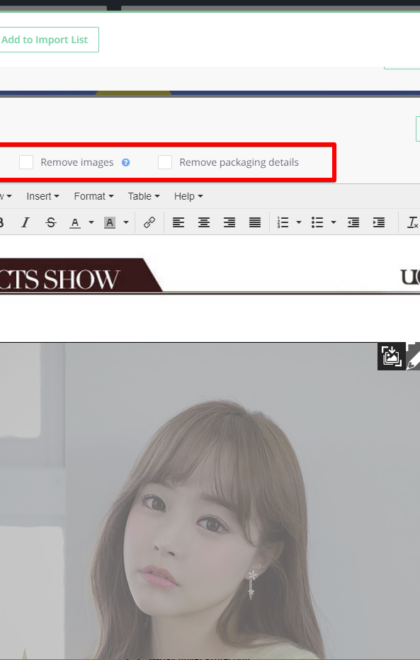The image size is (420, 660).
Task: Click the PRODUCTS SHOW banner image
Action: (210, 276)
